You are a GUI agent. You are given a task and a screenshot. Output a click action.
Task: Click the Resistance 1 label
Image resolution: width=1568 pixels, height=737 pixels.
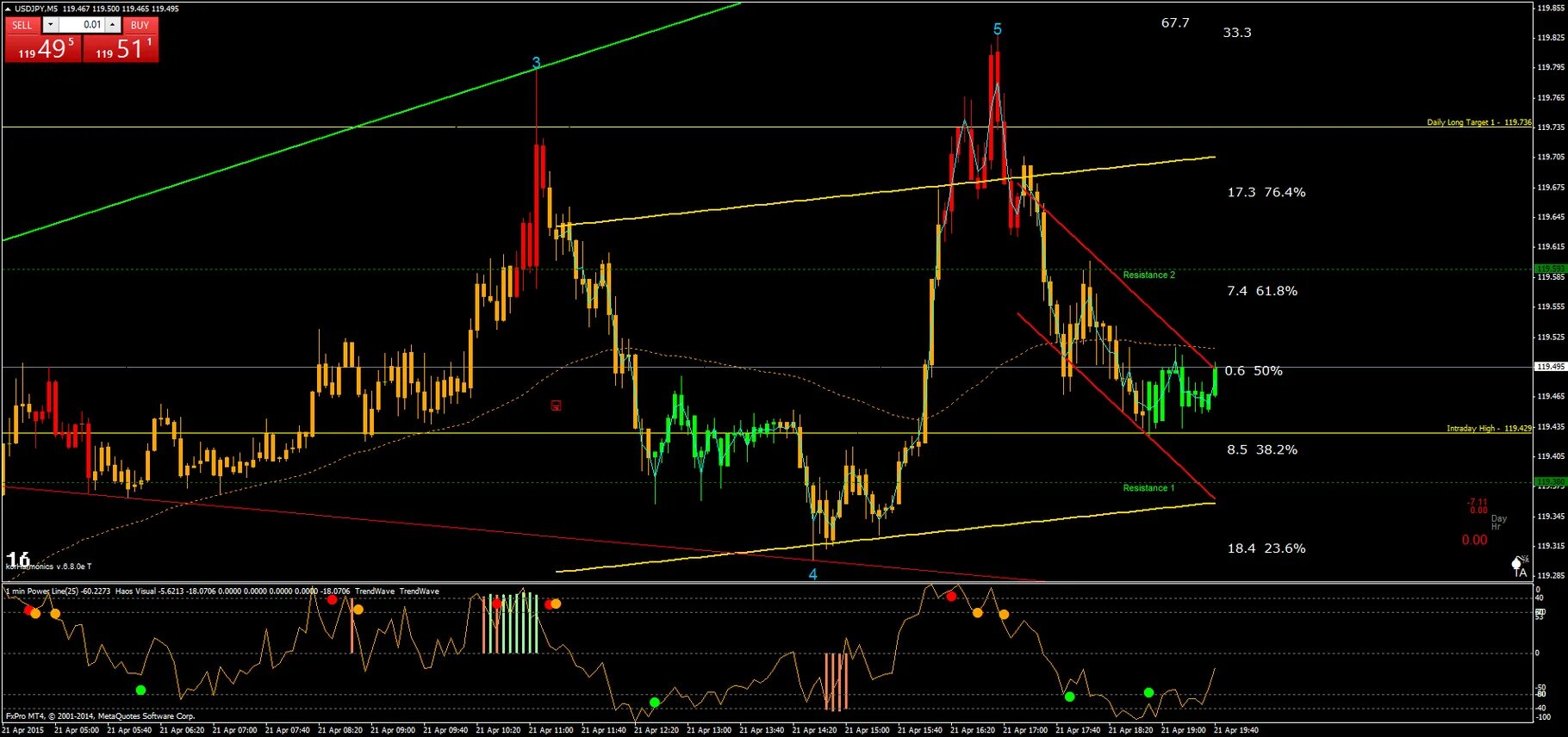point(1148,488)
